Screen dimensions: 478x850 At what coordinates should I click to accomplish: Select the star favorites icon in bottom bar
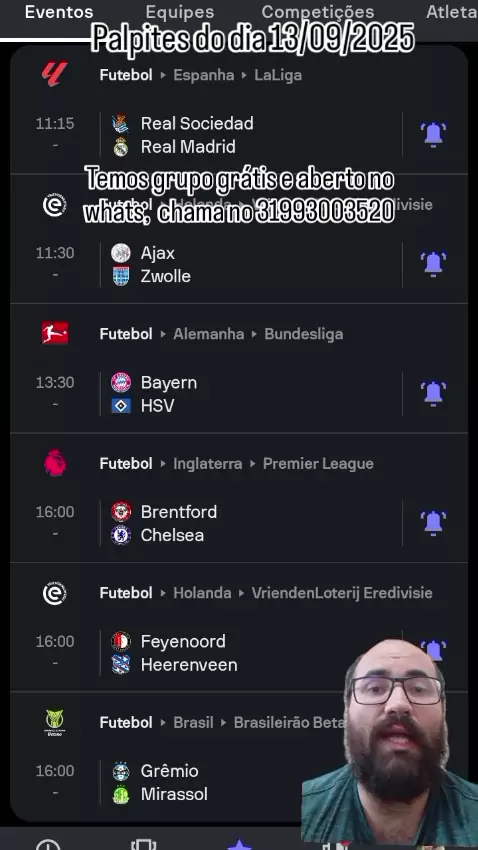239,845
